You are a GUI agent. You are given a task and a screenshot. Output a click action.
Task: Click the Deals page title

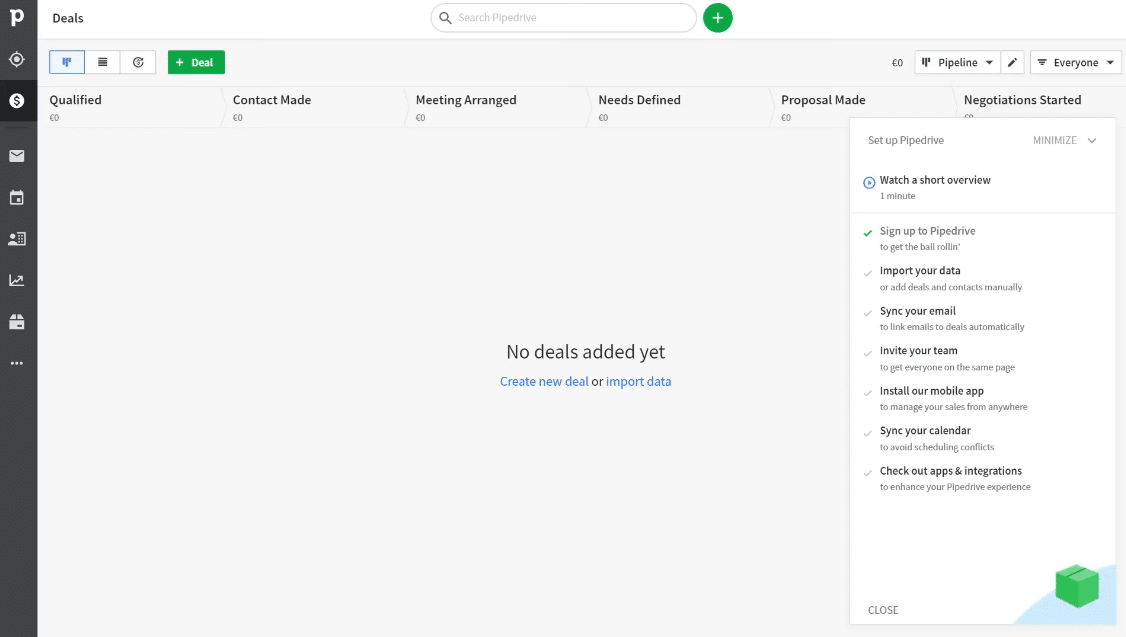click(x=68, y=18)
